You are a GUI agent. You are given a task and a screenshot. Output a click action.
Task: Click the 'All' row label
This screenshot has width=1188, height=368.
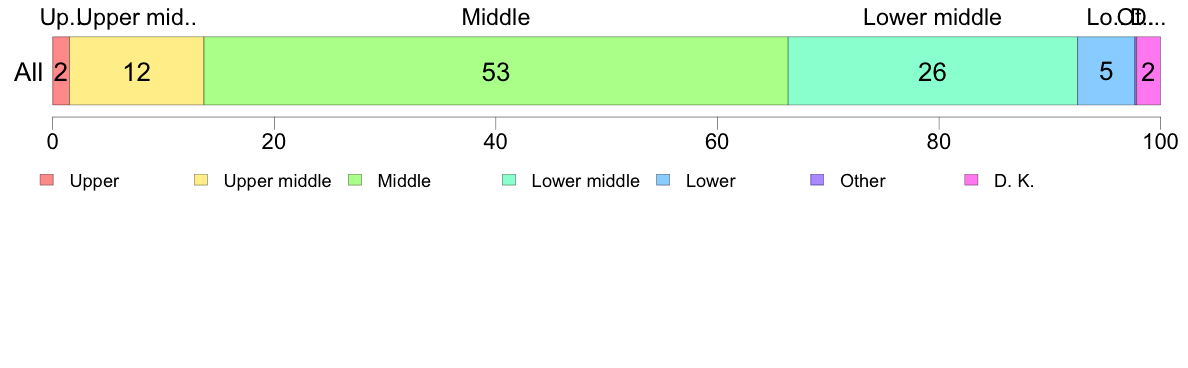pyautogui.click(x=29, y=72)
